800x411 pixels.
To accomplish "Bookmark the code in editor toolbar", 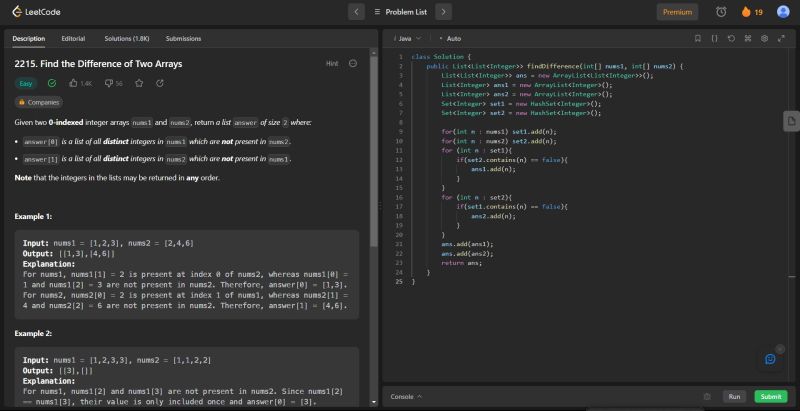I will coord(698,38).
